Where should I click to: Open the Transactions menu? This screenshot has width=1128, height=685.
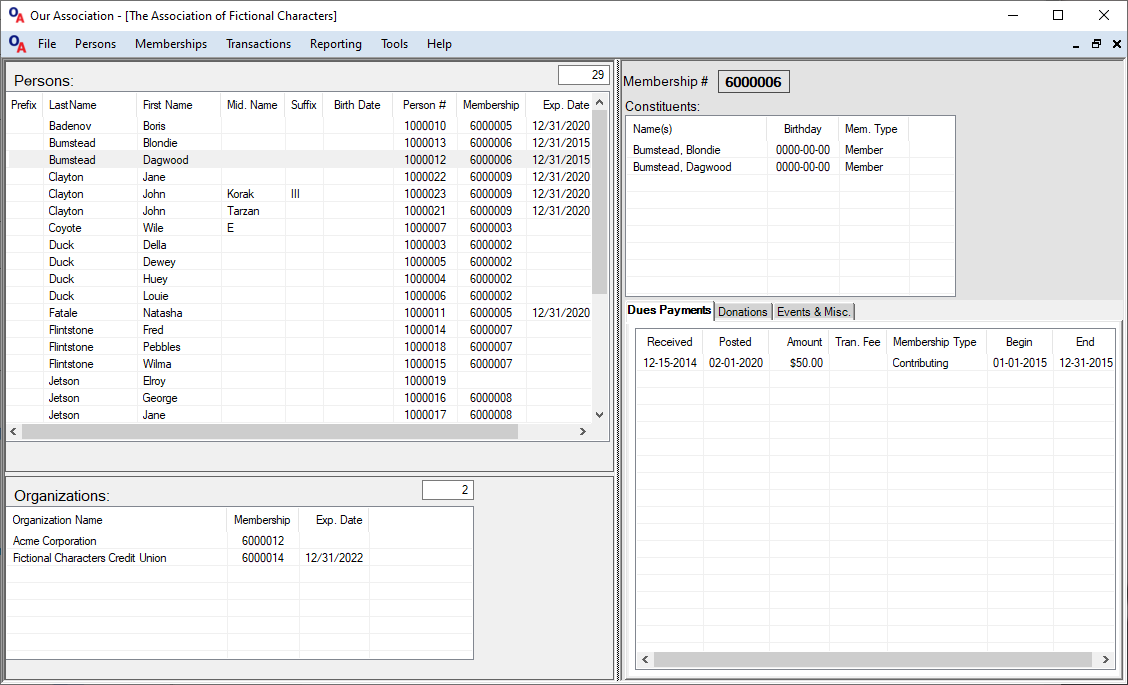[x=258, y=44]
